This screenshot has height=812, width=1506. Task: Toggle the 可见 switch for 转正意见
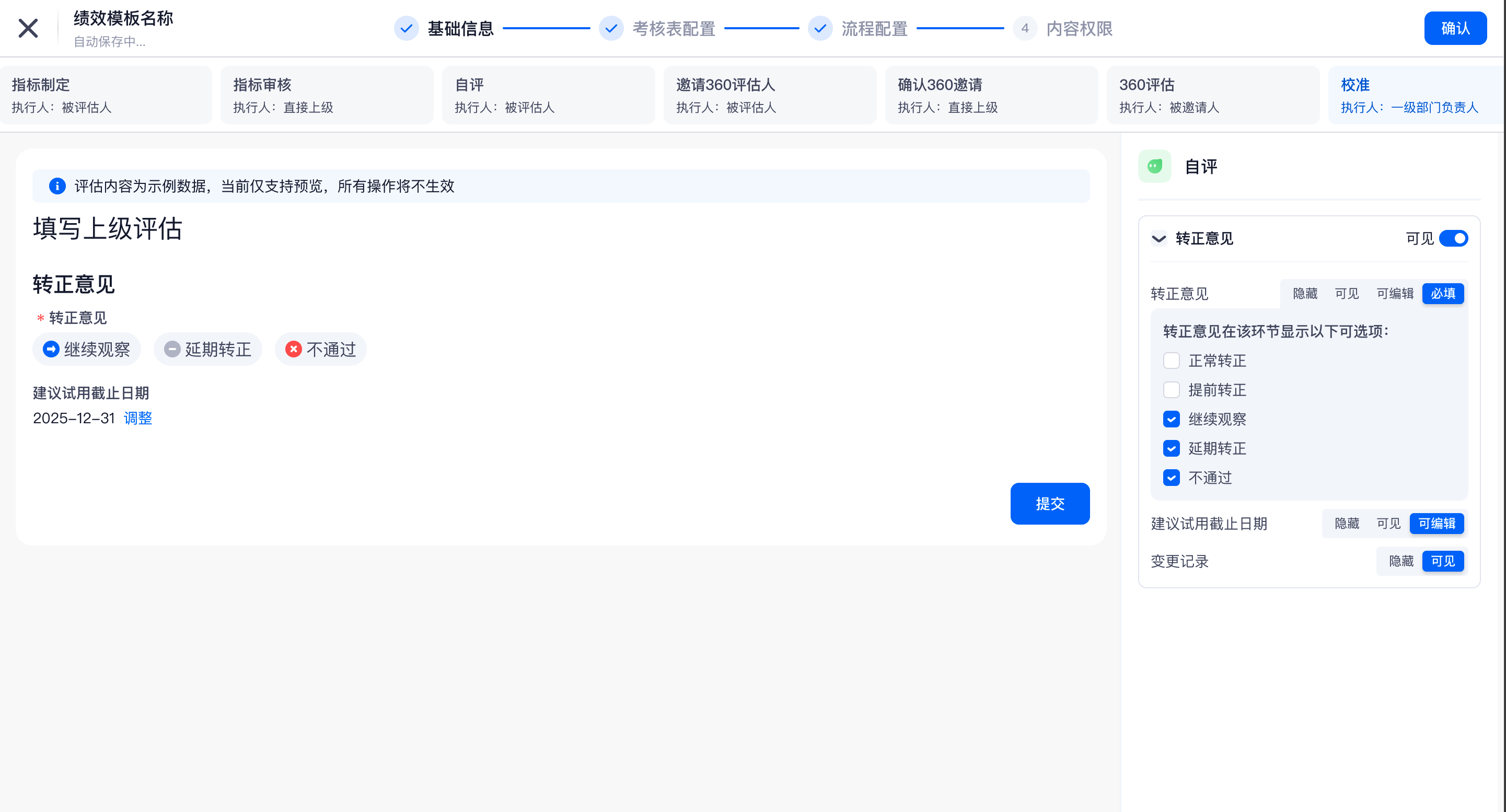click(x=1453, y=238)
